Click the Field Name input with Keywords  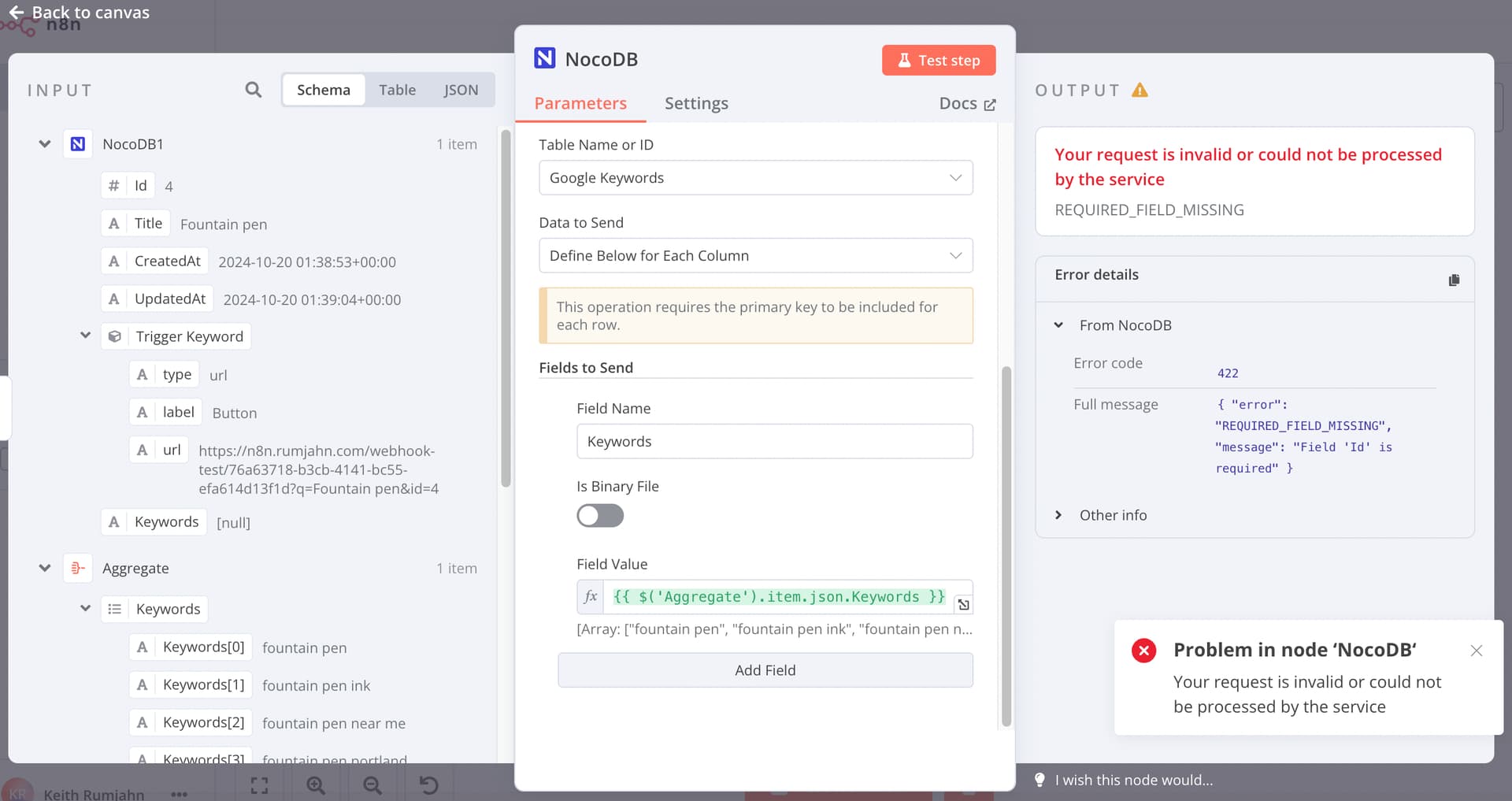(x=775, y=442)
